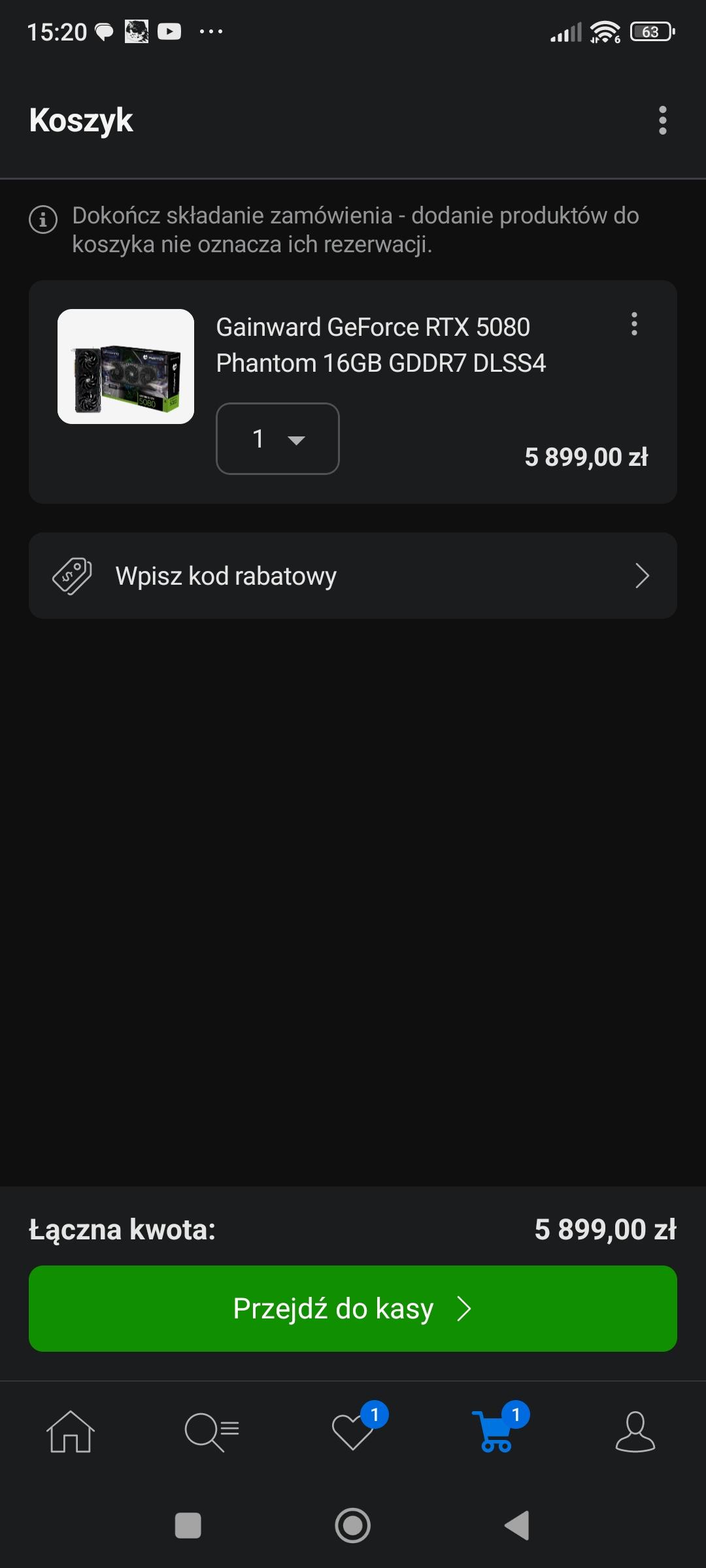Tap the info icon beside the reservation notice

(43, 220)
